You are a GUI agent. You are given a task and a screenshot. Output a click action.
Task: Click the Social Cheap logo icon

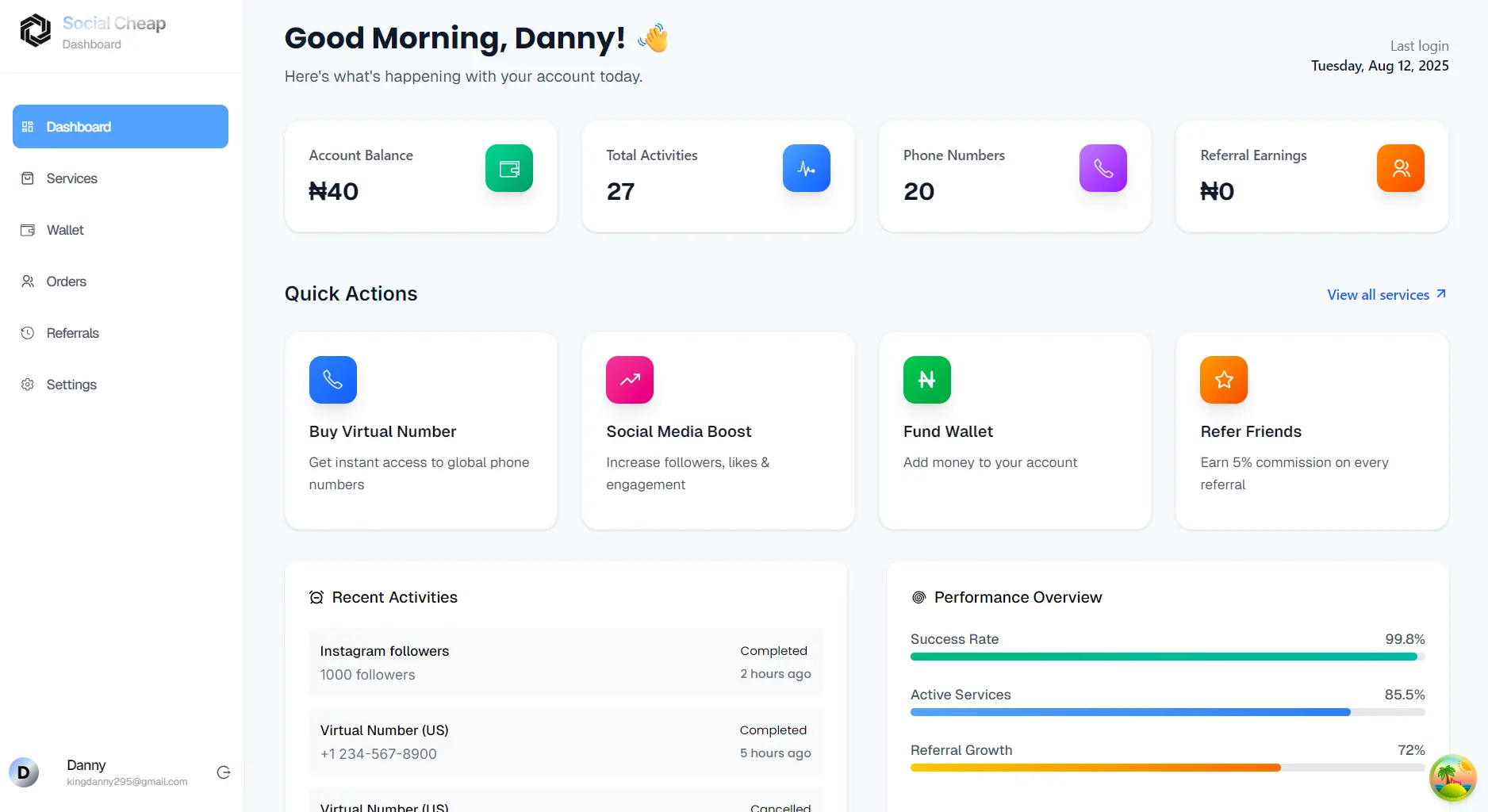[35, 31]
